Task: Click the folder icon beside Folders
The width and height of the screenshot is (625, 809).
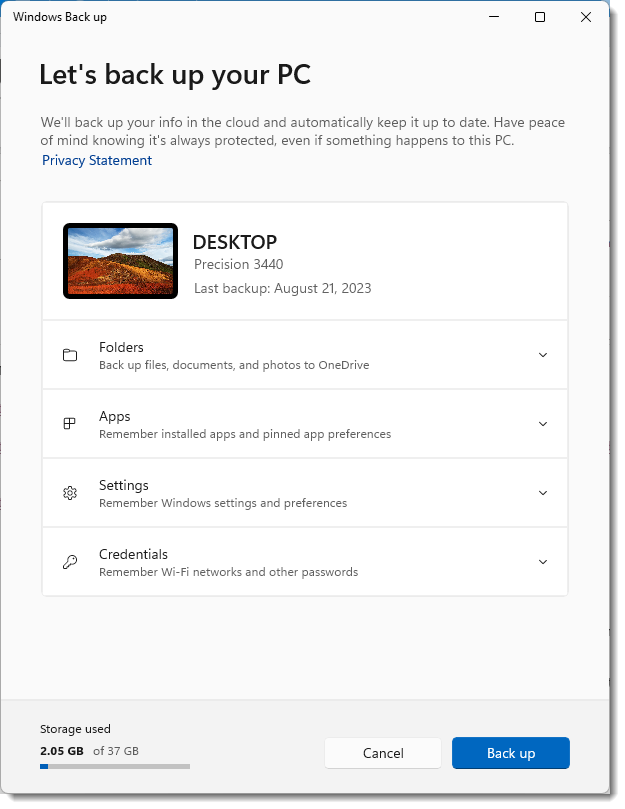Action: point(69,355)
